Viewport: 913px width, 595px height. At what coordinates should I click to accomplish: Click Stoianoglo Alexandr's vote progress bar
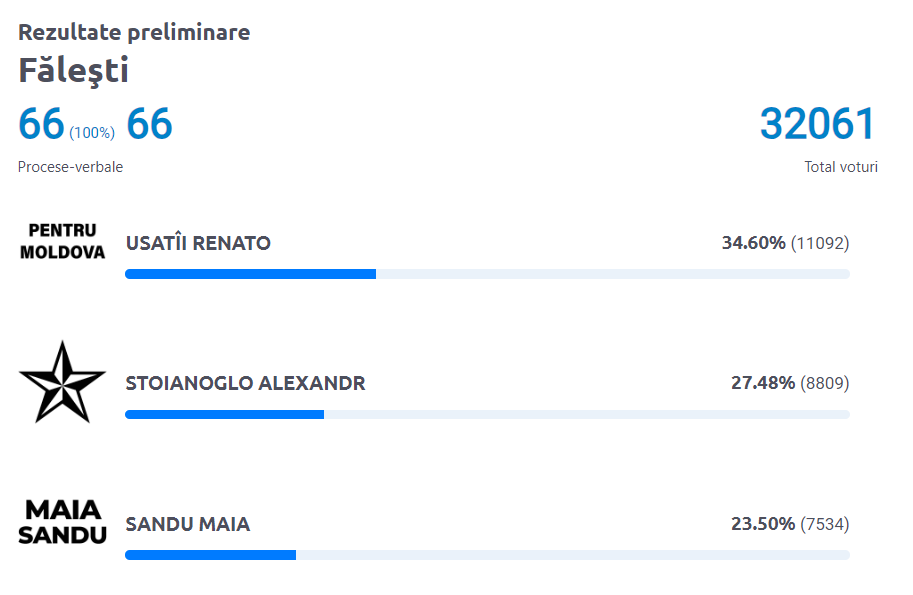[x=487, y=415]
